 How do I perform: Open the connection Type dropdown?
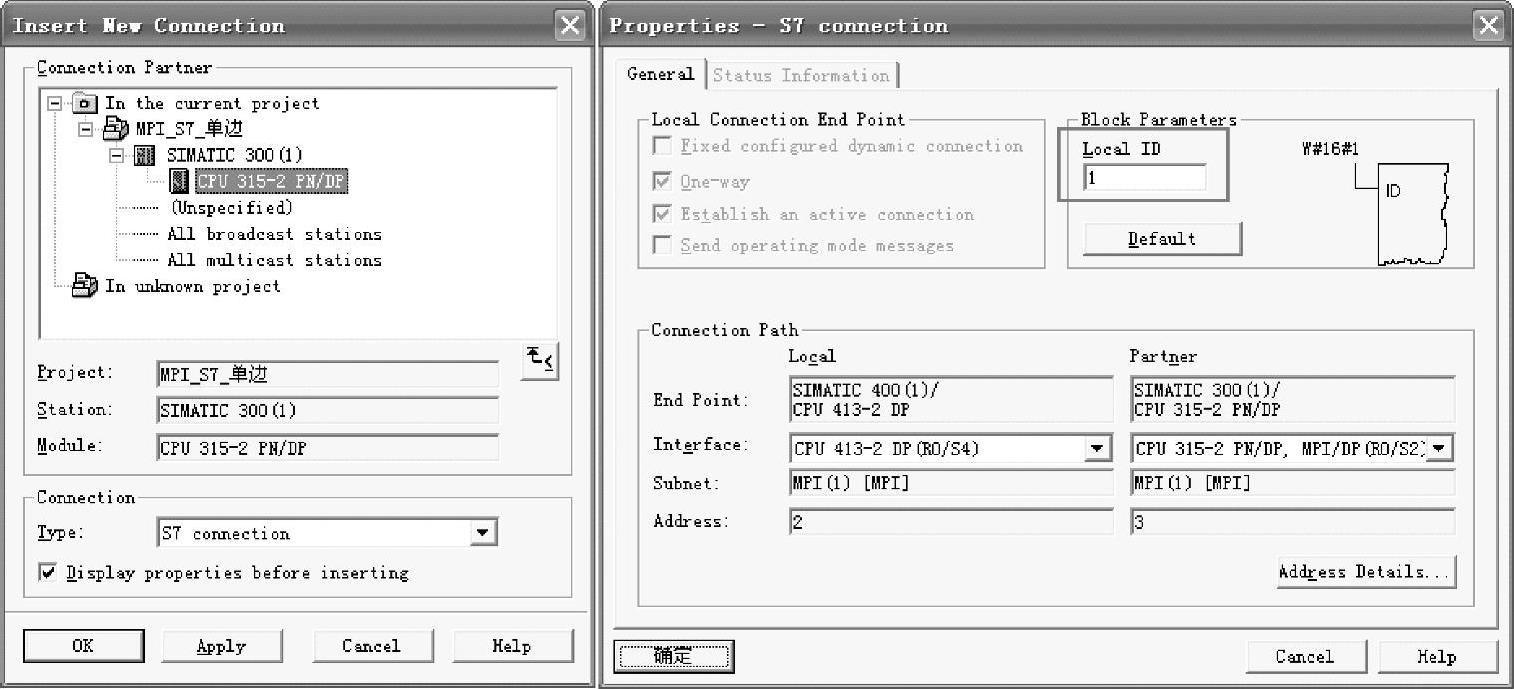point(483,533)
